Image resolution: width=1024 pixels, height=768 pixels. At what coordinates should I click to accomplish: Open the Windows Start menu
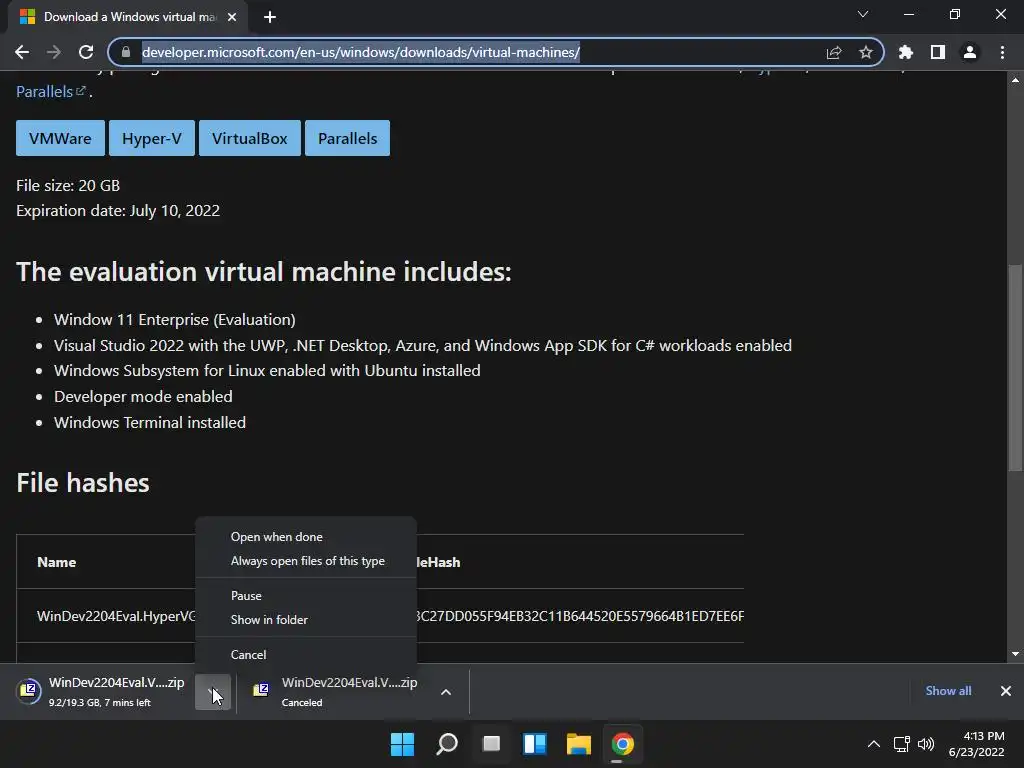[402, 744]
